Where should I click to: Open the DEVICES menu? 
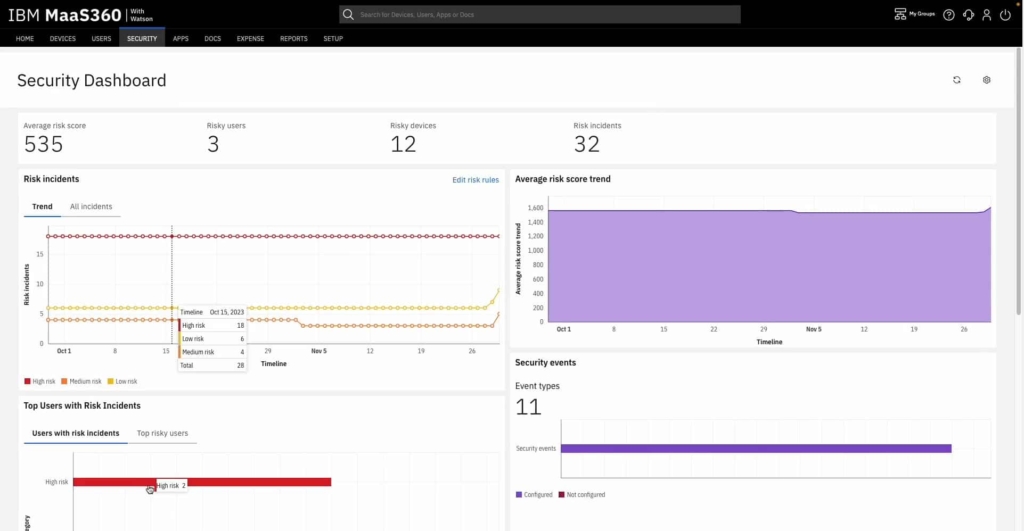pos(63,39)
